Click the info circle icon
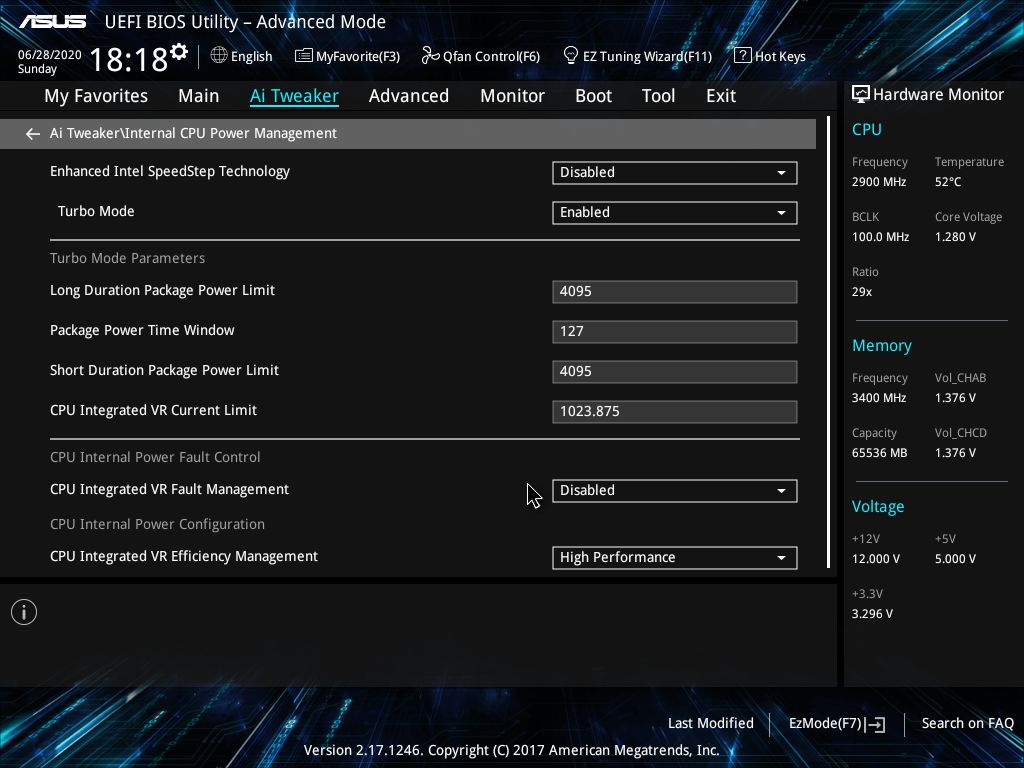This screenshot has width=1024, height=768. (24, 612)
